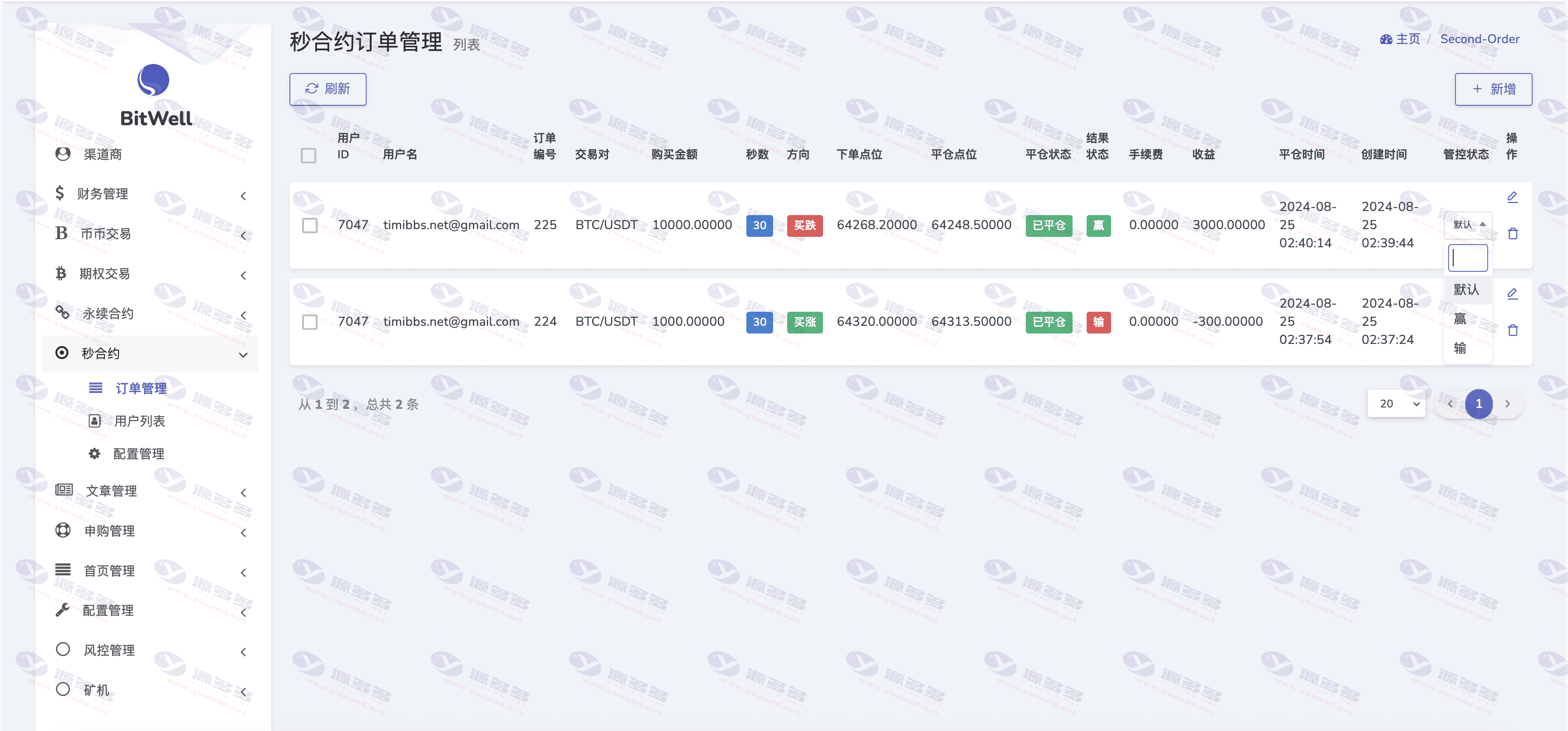Click the lifebuoy icon beside 申购管理

tap(63, 530)
